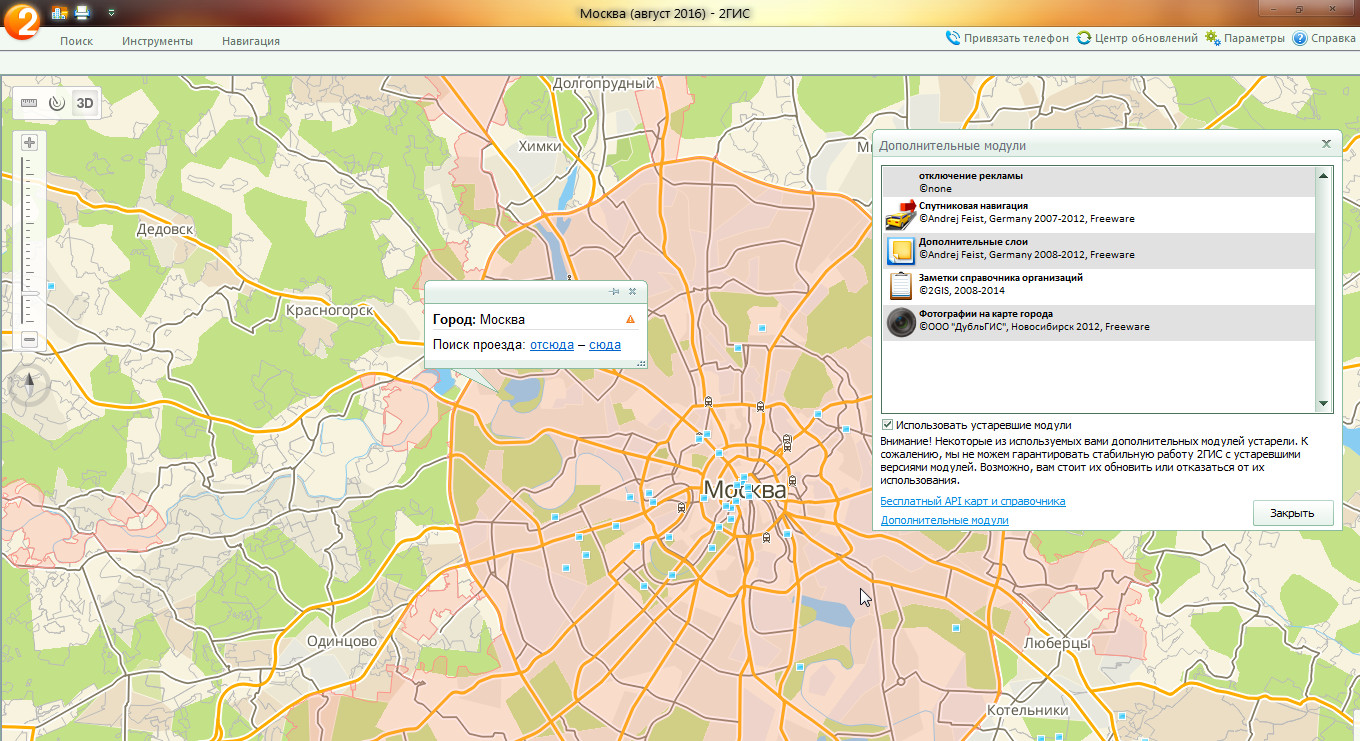Click the Долгопрудный label on map
The image size is (1360, 741).
603,84
